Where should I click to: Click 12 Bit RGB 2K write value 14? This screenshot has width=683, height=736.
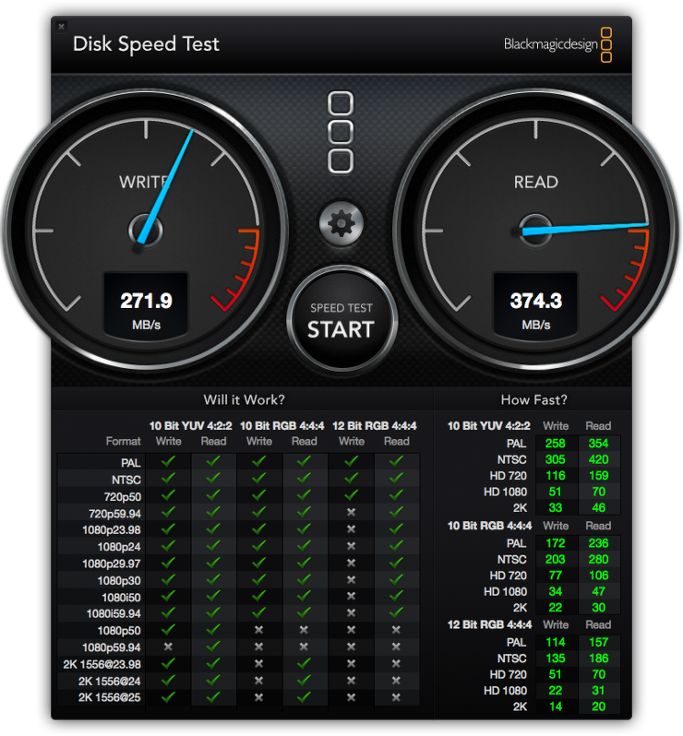pos(555,707)
